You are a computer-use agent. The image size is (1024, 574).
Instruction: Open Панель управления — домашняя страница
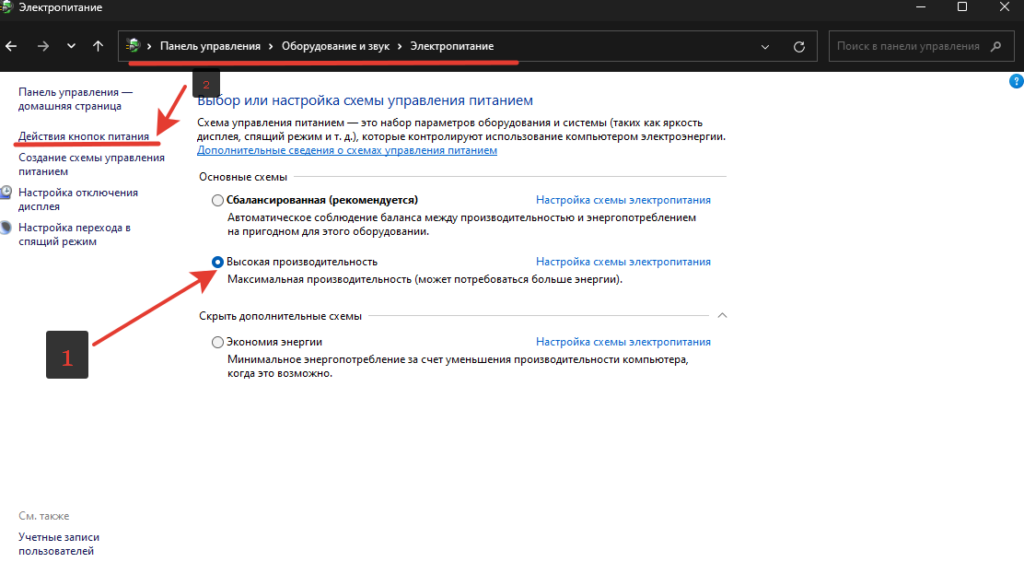pyautogui.click(x=75, y=99)
